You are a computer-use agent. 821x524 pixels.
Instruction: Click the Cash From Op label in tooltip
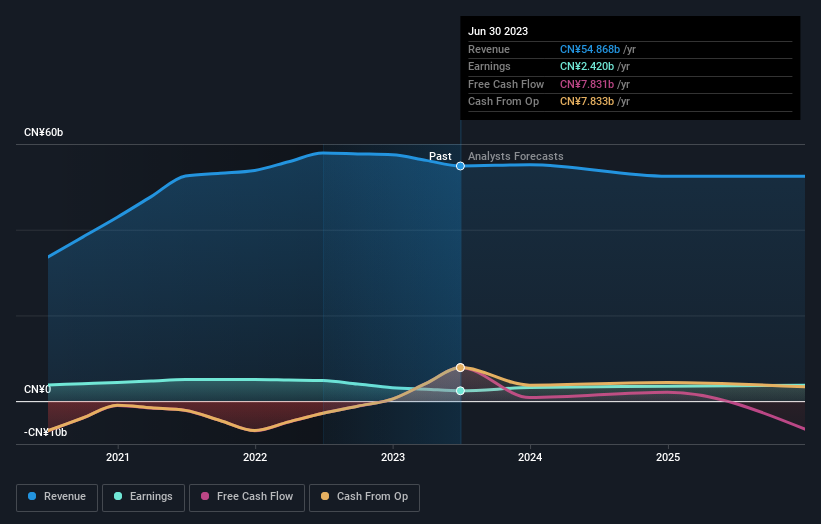coord(503,102)
